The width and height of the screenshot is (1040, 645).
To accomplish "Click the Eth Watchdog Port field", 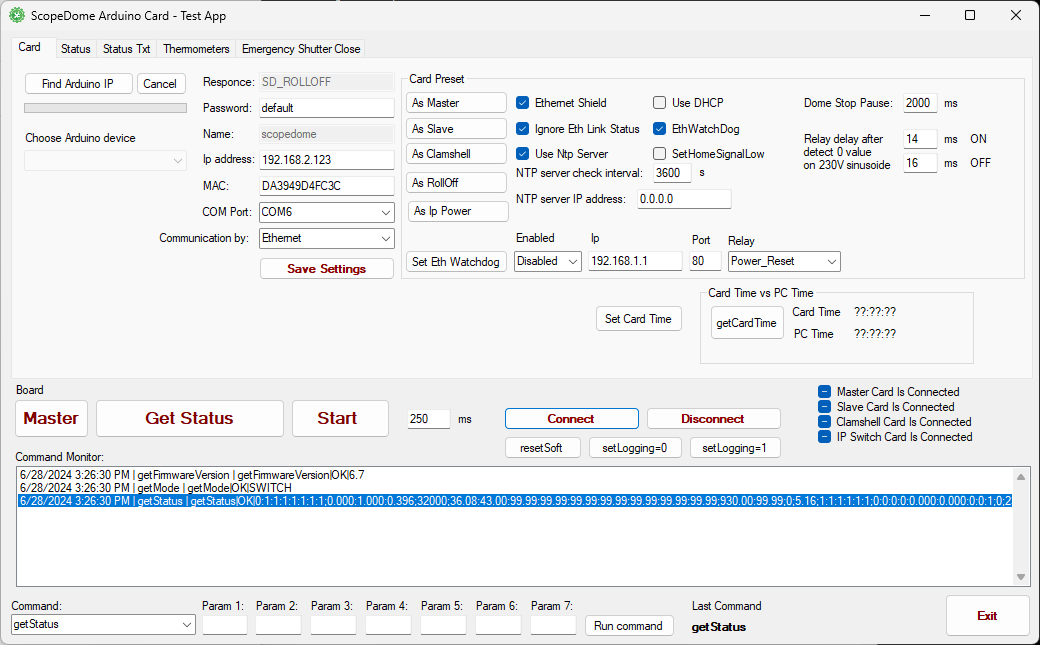I will (705, 261).
